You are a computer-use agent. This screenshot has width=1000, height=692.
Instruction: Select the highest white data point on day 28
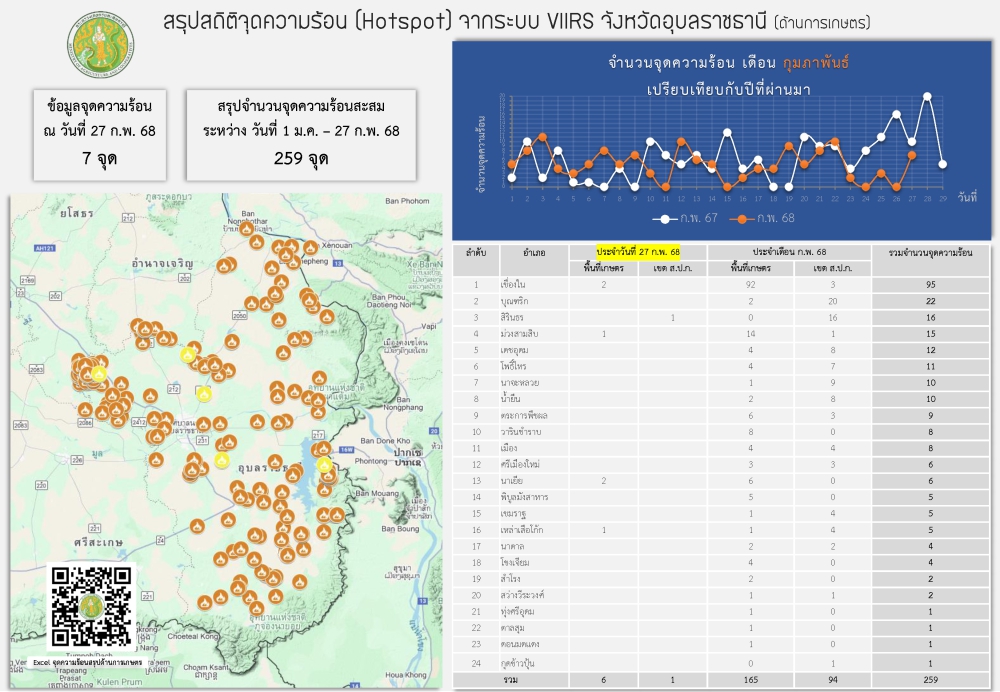coord(927,97)
